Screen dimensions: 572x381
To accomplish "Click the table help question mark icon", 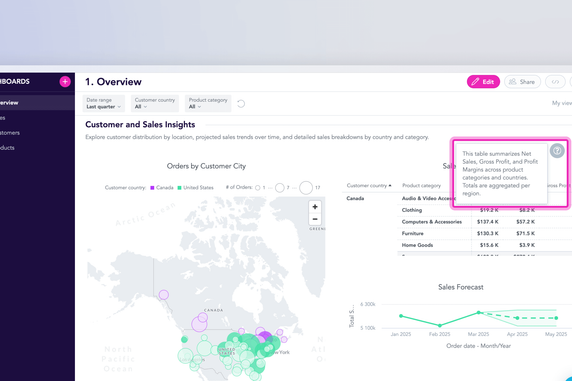I will [x=557, y=150].
